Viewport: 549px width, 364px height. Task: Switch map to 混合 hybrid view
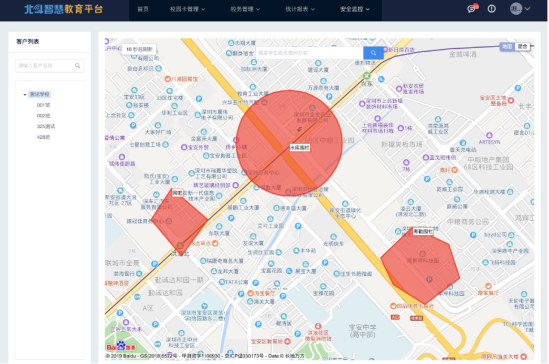522,46
